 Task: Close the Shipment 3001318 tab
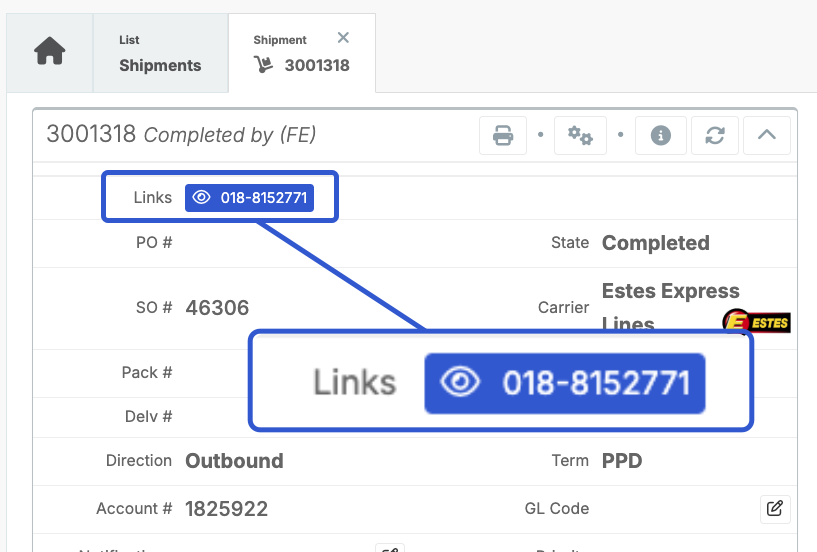pos(343,38)
